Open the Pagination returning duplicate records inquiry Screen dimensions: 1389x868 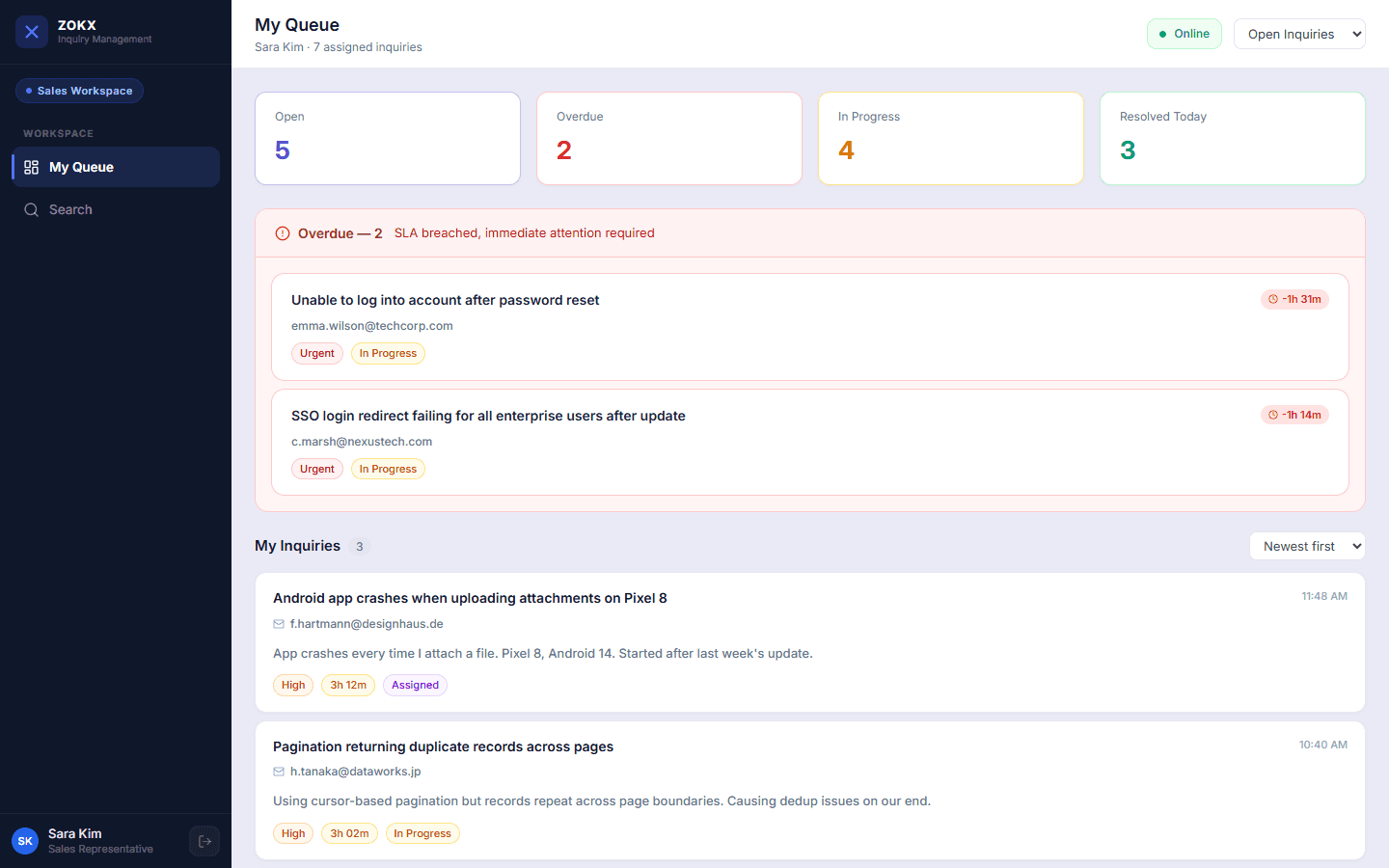pyautogui.click(x=810, y=791)
